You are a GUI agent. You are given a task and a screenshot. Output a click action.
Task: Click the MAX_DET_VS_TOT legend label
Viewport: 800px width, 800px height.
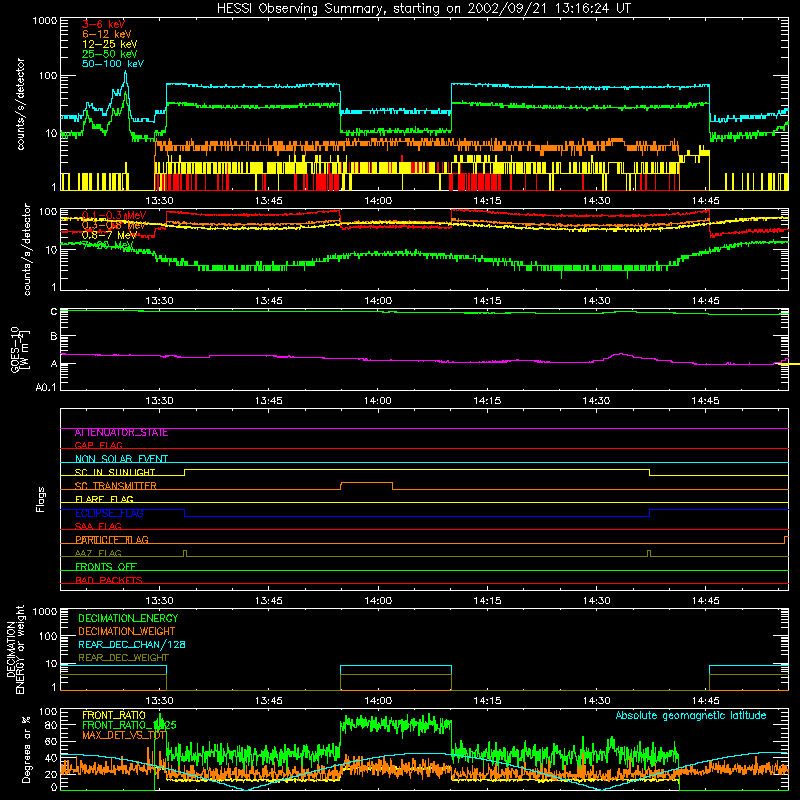point(124,735)
